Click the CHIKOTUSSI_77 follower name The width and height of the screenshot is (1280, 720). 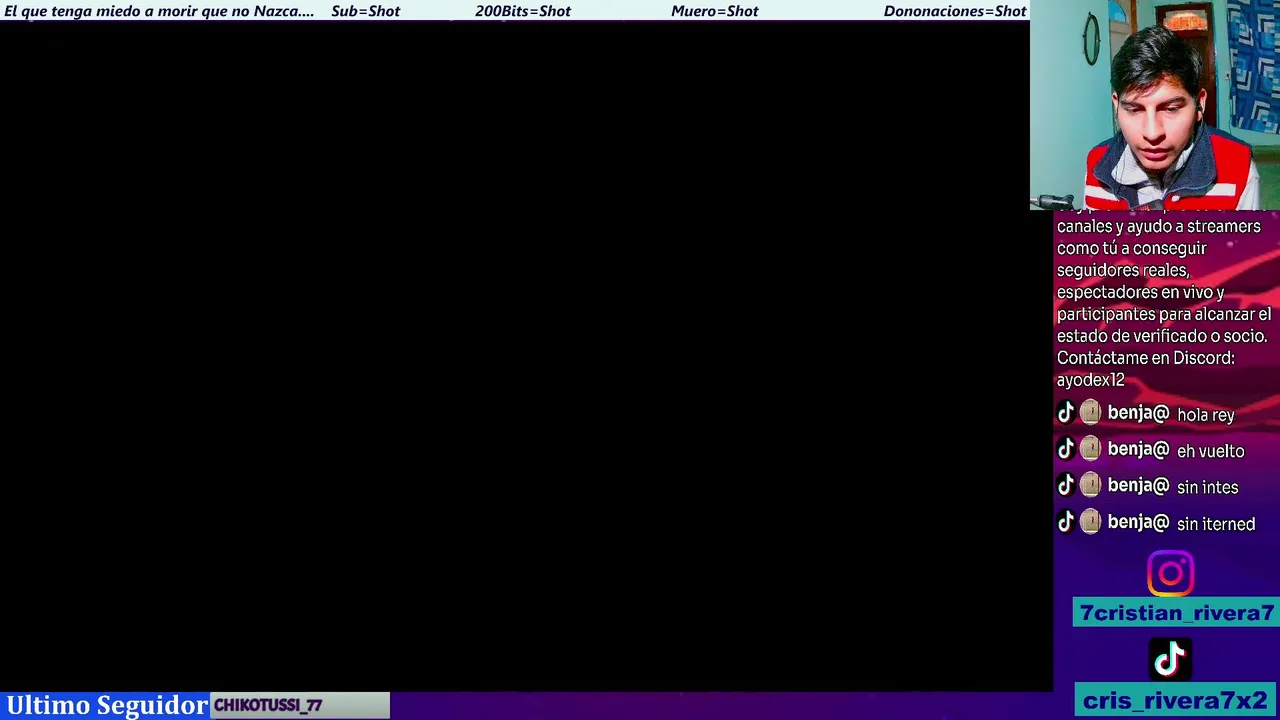(x=268, y=705)
